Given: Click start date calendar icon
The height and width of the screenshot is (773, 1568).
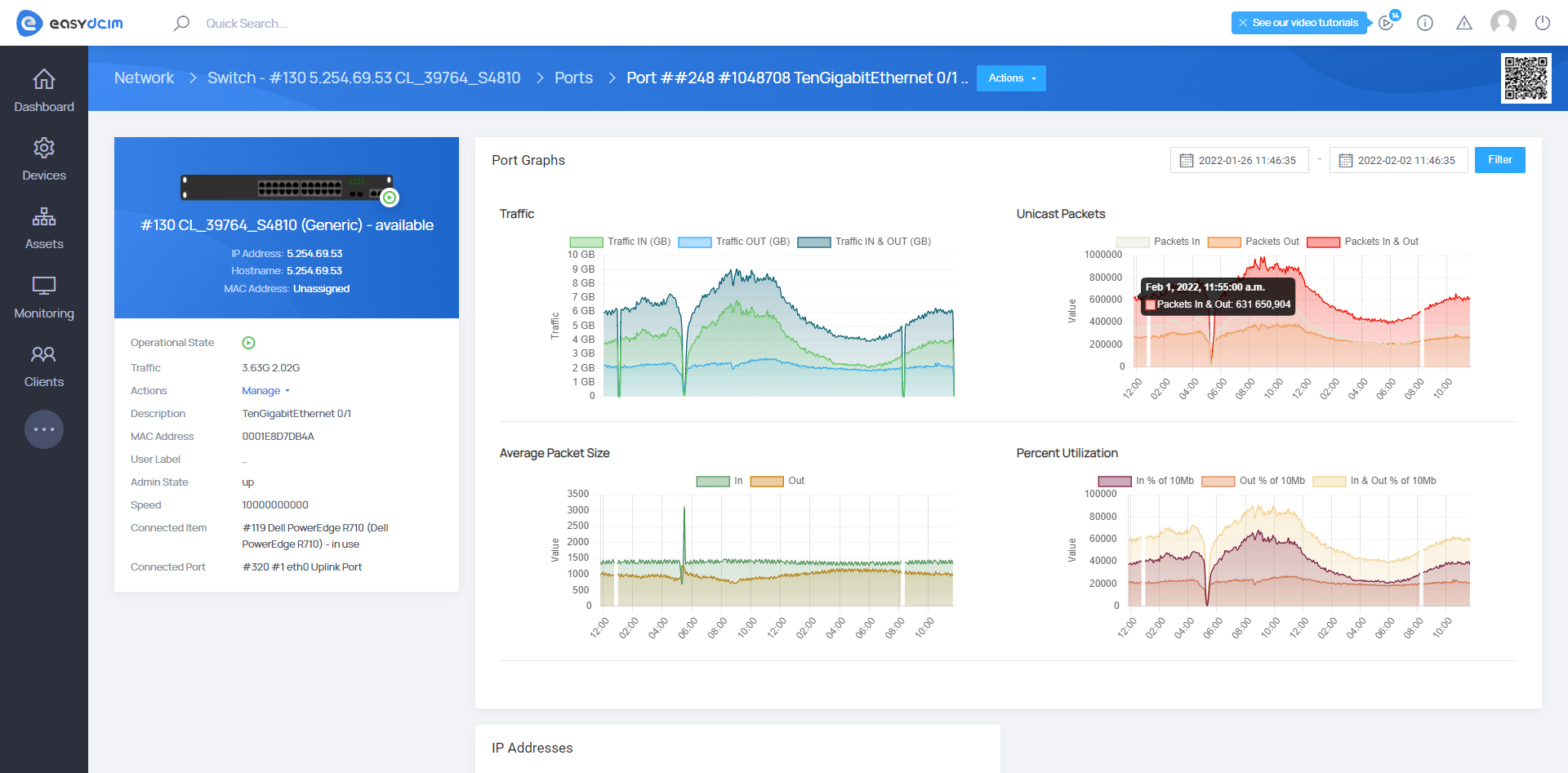Looking at the screenshot, I should 1187,161.
